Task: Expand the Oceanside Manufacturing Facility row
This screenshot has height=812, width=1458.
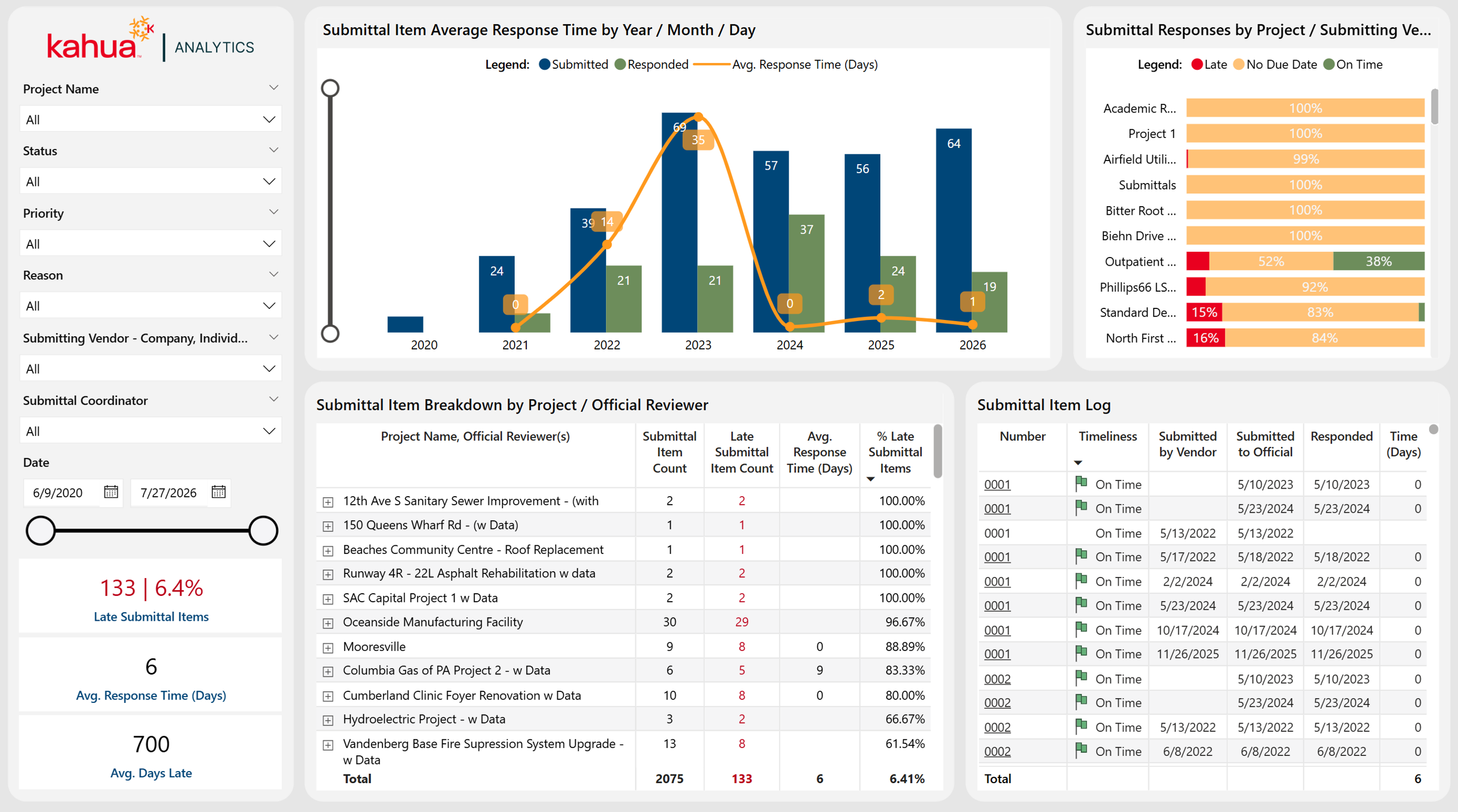Action: pyautogui.click(x=328, y=623)
